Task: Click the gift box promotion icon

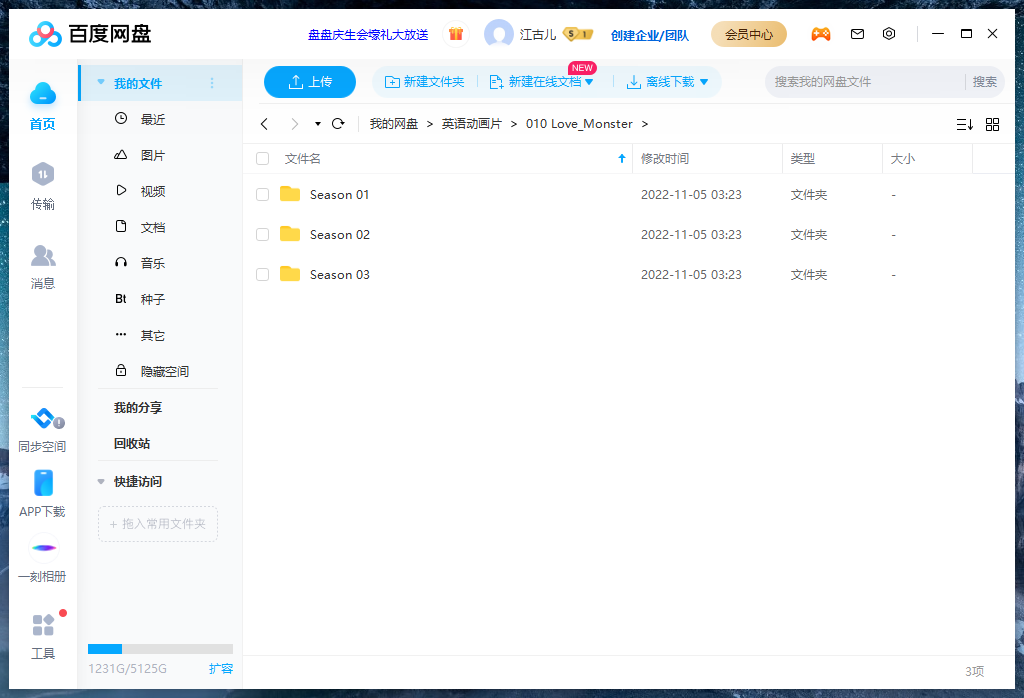Action: coord(456,33)
